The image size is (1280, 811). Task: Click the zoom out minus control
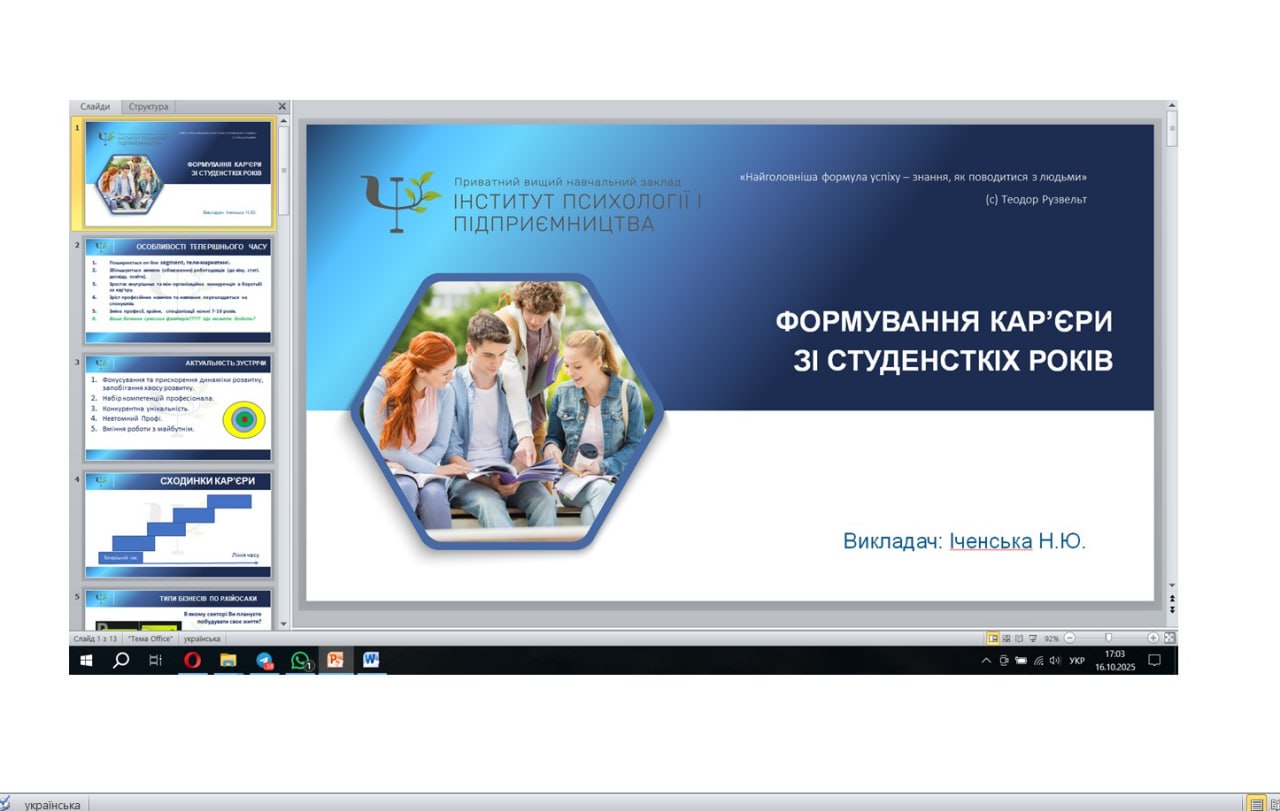coord(1070,637)
